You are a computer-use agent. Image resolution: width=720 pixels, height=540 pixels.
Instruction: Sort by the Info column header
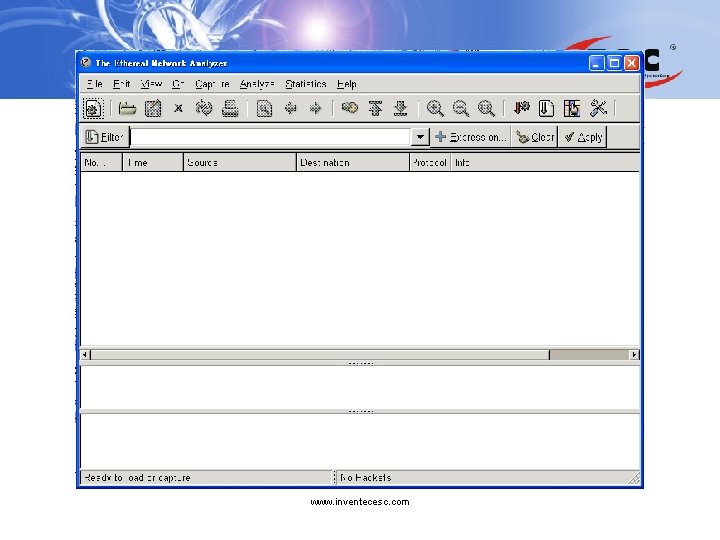[x=545, y=163]
